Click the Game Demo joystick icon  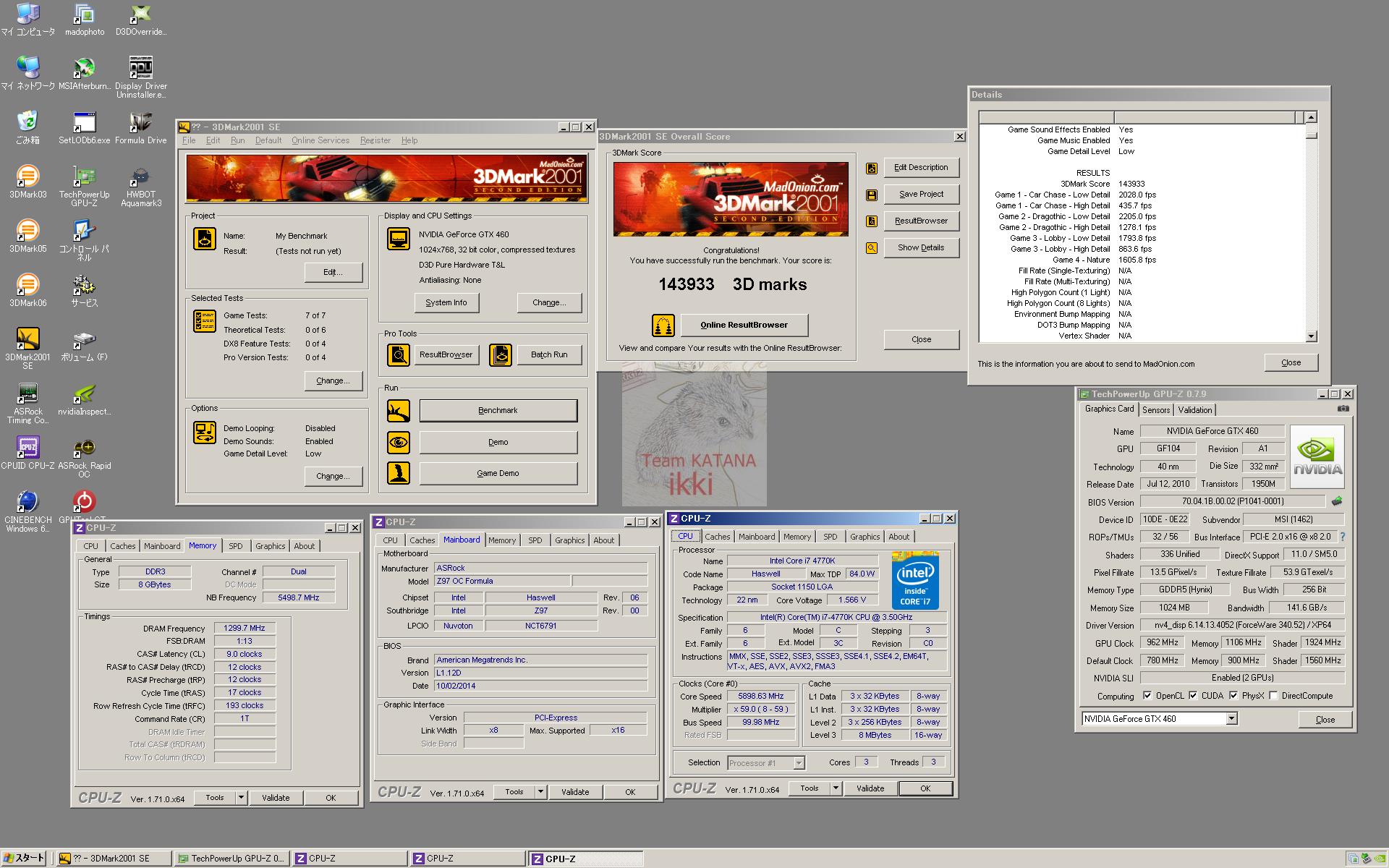[399, 473]
